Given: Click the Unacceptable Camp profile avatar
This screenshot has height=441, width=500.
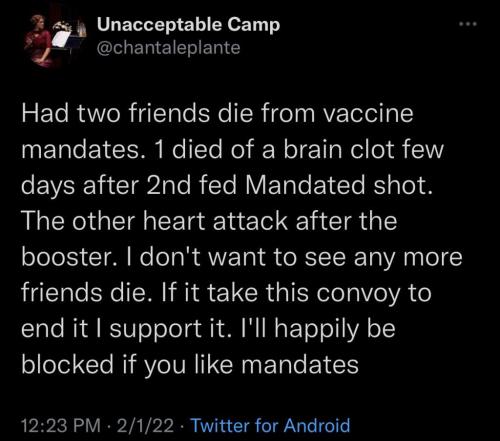Looking at the screenshot, I should click(x=53, y=41).
